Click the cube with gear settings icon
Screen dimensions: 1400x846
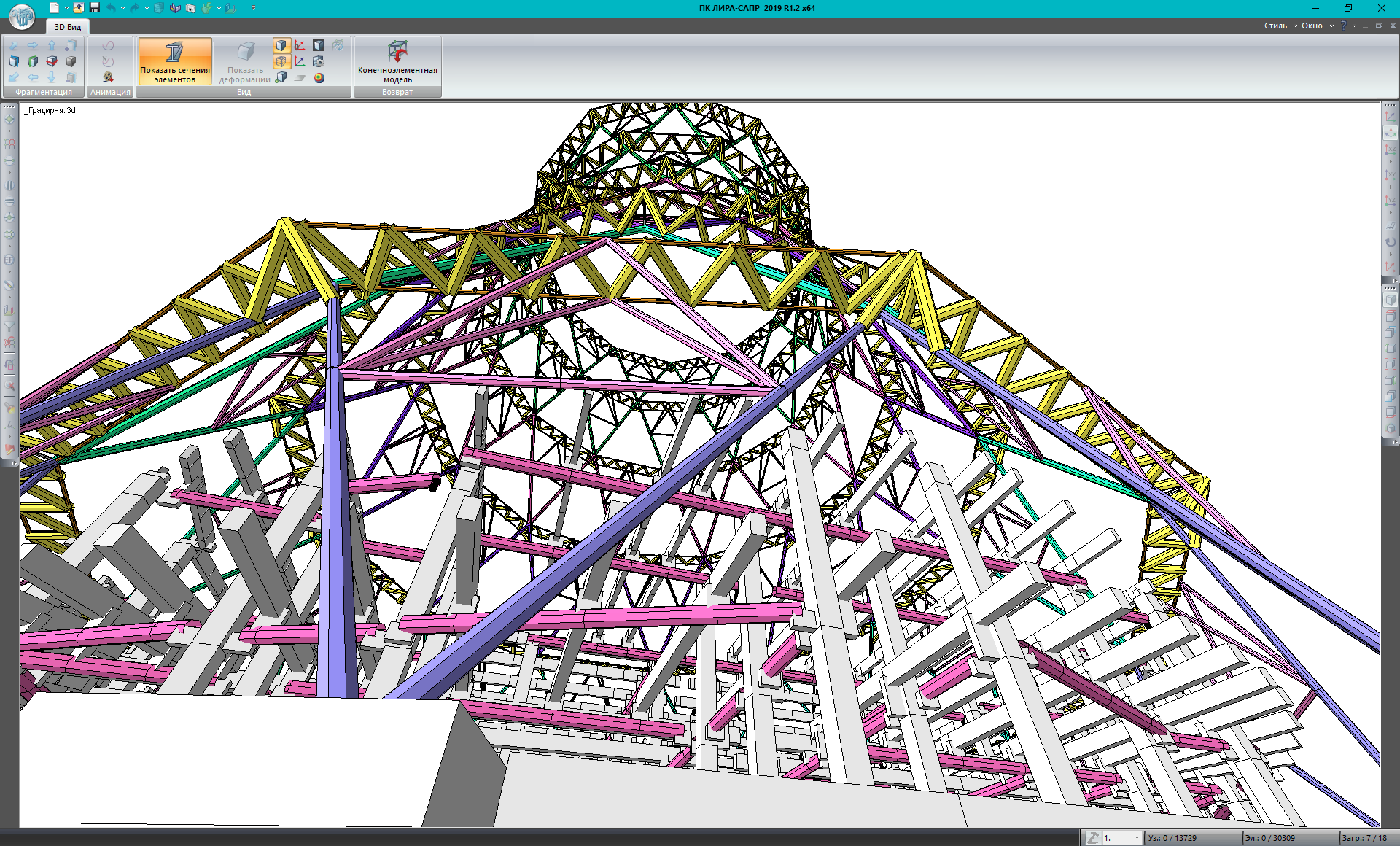point(319,61)
